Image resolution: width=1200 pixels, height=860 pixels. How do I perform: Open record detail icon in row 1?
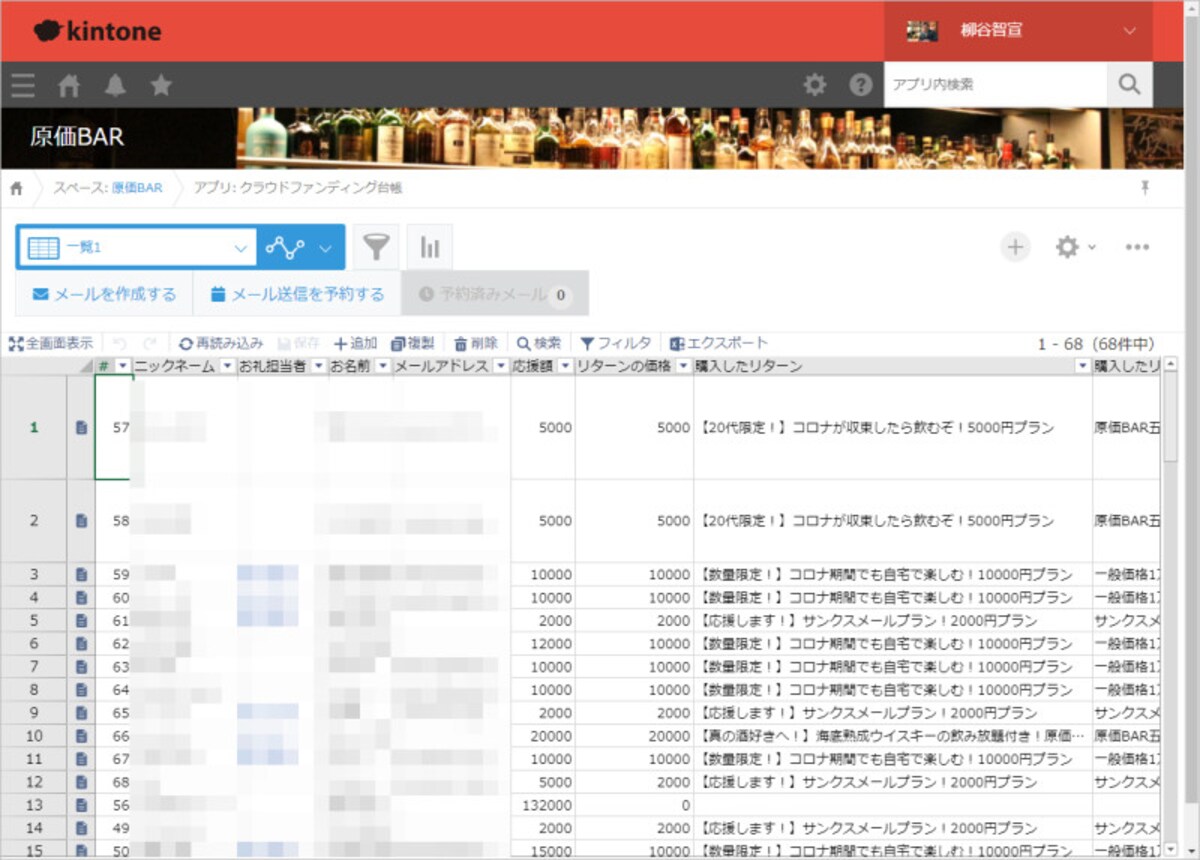[81, 428]
